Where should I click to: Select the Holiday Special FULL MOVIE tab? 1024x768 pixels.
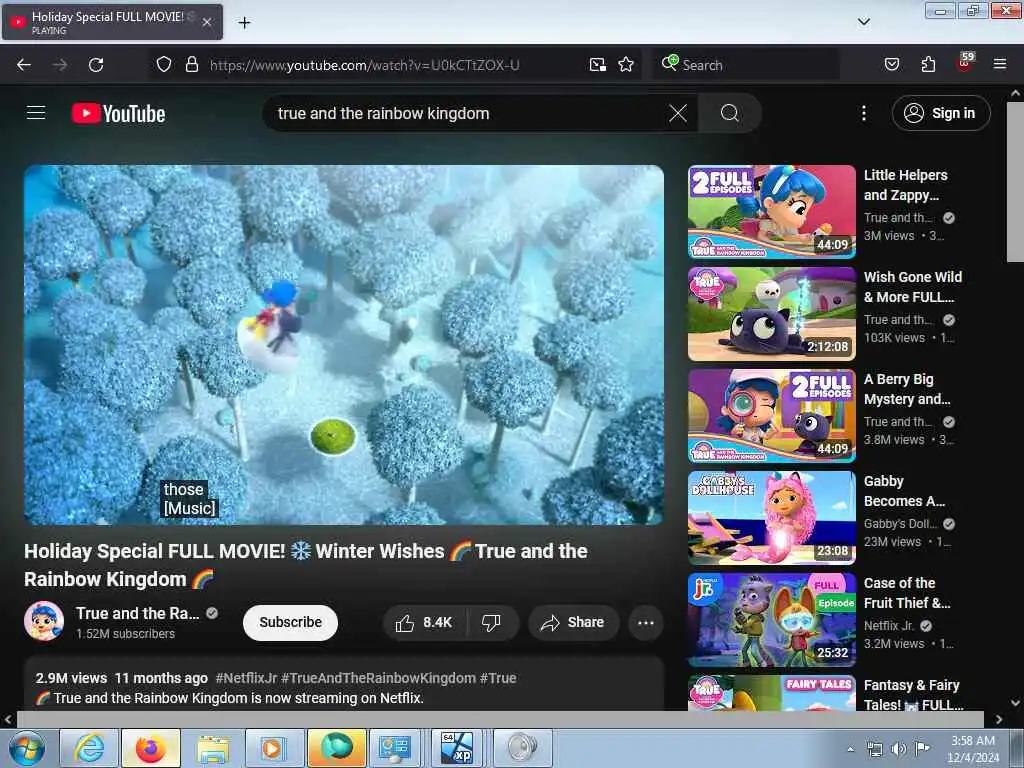click(x=112, y=22)
